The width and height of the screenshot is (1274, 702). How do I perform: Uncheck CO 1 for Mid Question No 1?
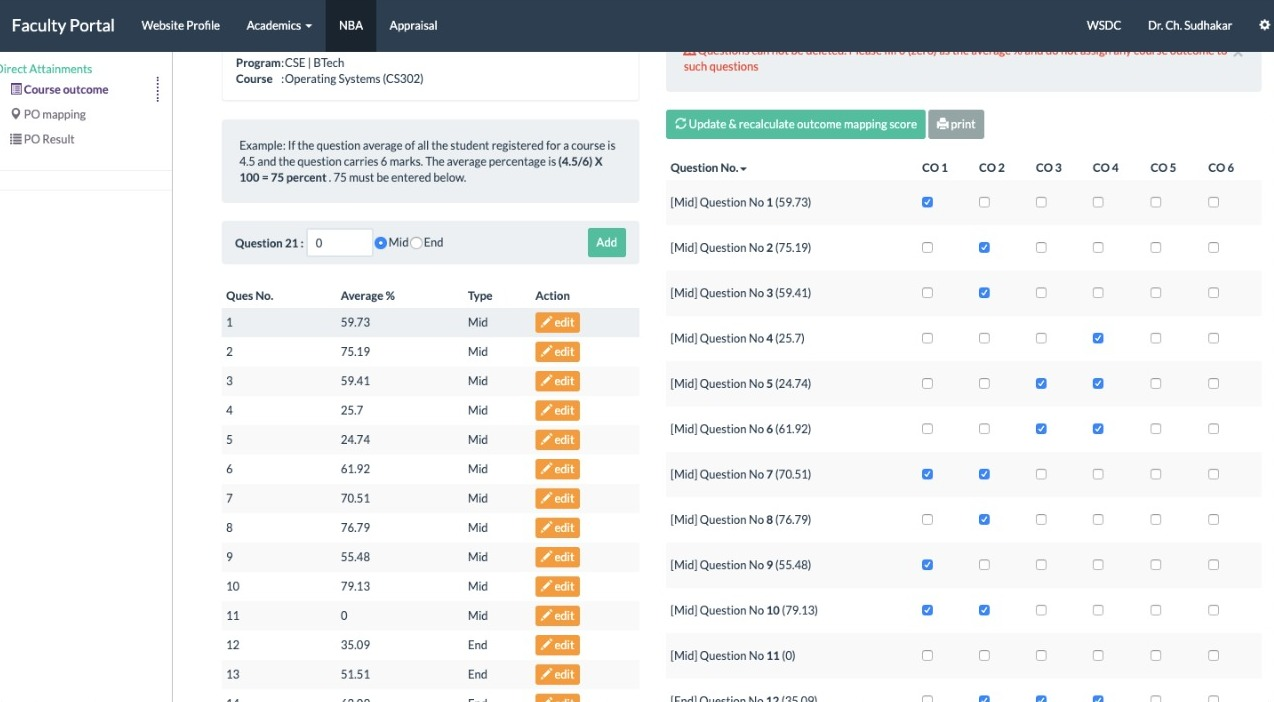click(927, 202)
